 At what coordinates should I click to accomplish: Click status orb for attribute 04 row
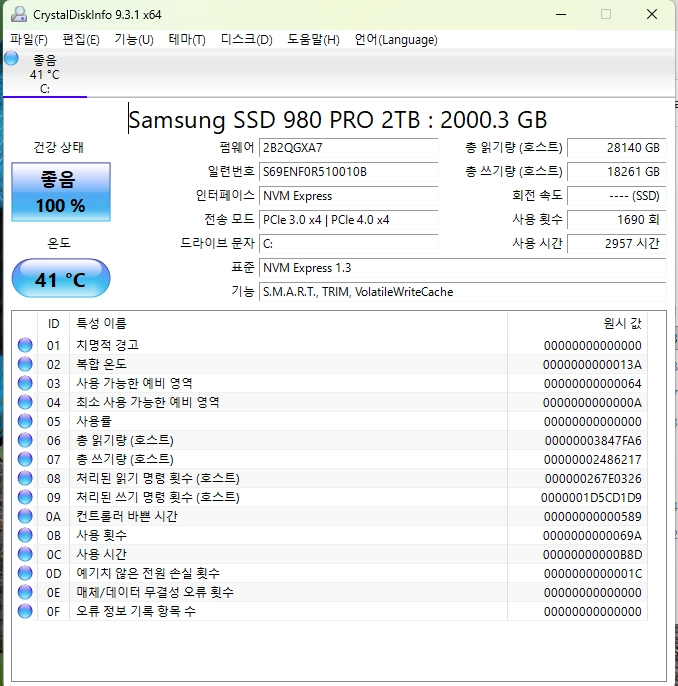(x=25, y=402)
